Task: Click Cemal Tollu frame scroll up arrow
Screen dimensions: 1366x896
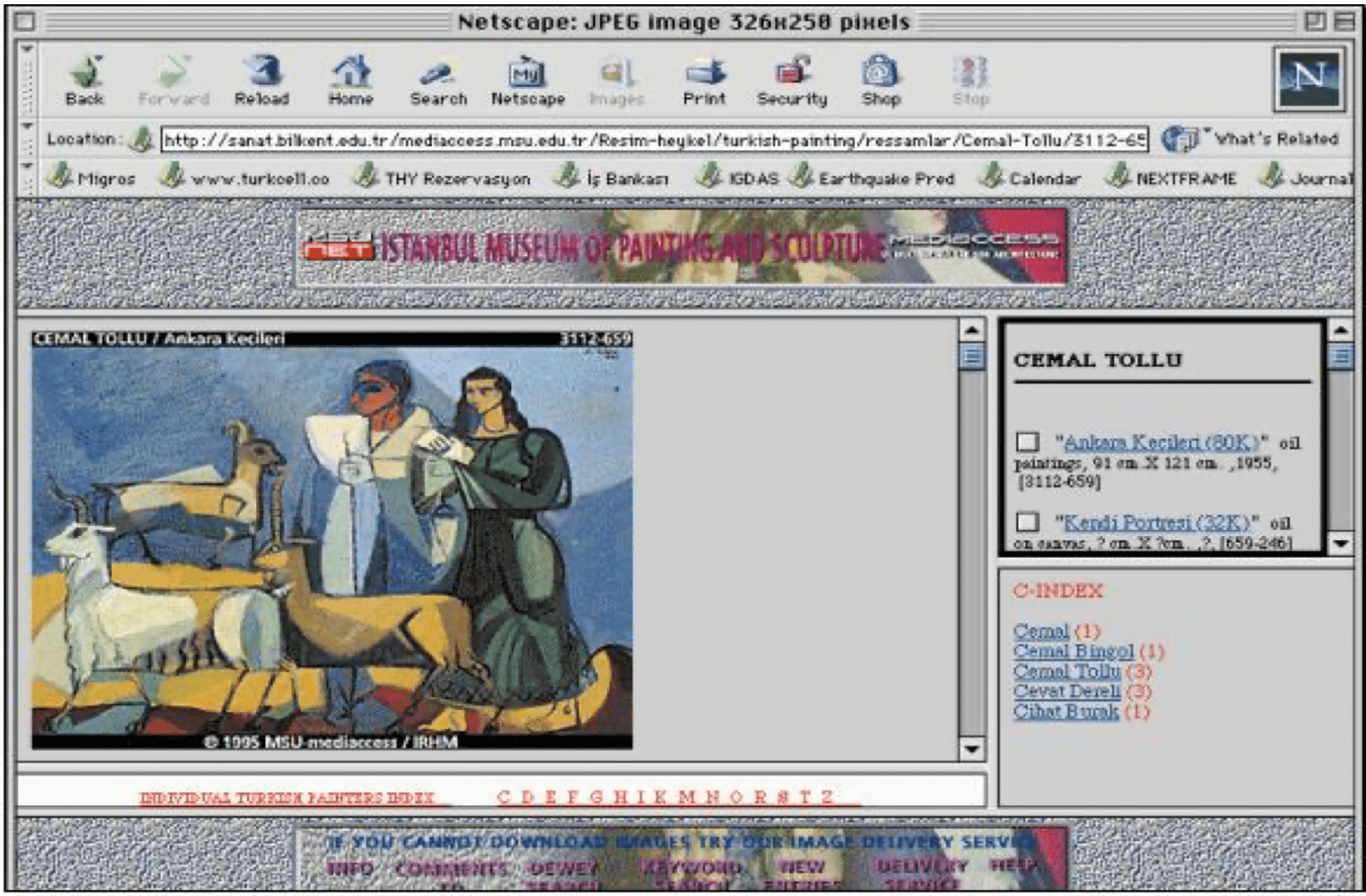Action: click(x=1341, y=330)
